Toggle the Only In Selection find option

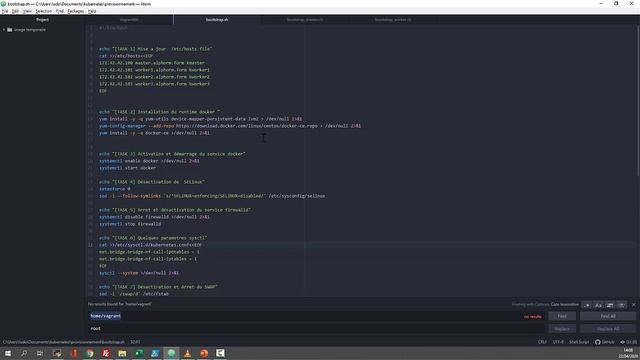[x=610, y=305]
